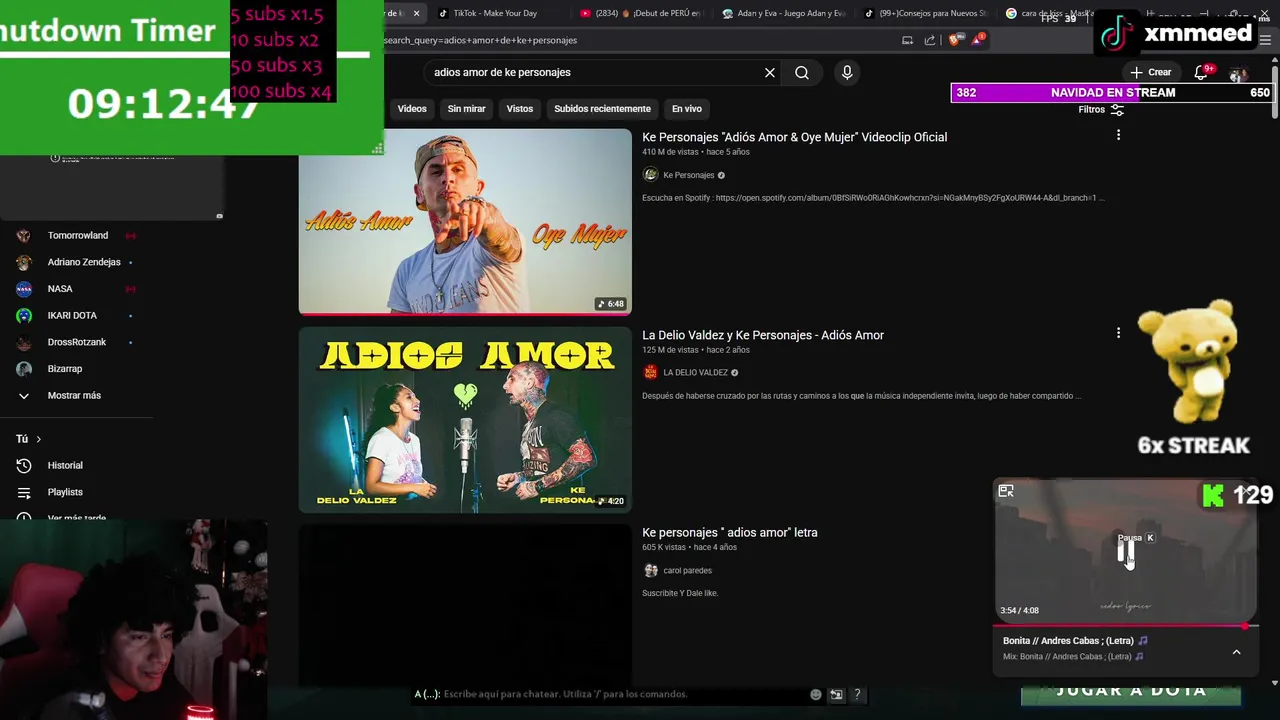This screenshot has height=720, width=1280.
Task: Visit the carol paredes channel link
Action: [x=688, y=571]
